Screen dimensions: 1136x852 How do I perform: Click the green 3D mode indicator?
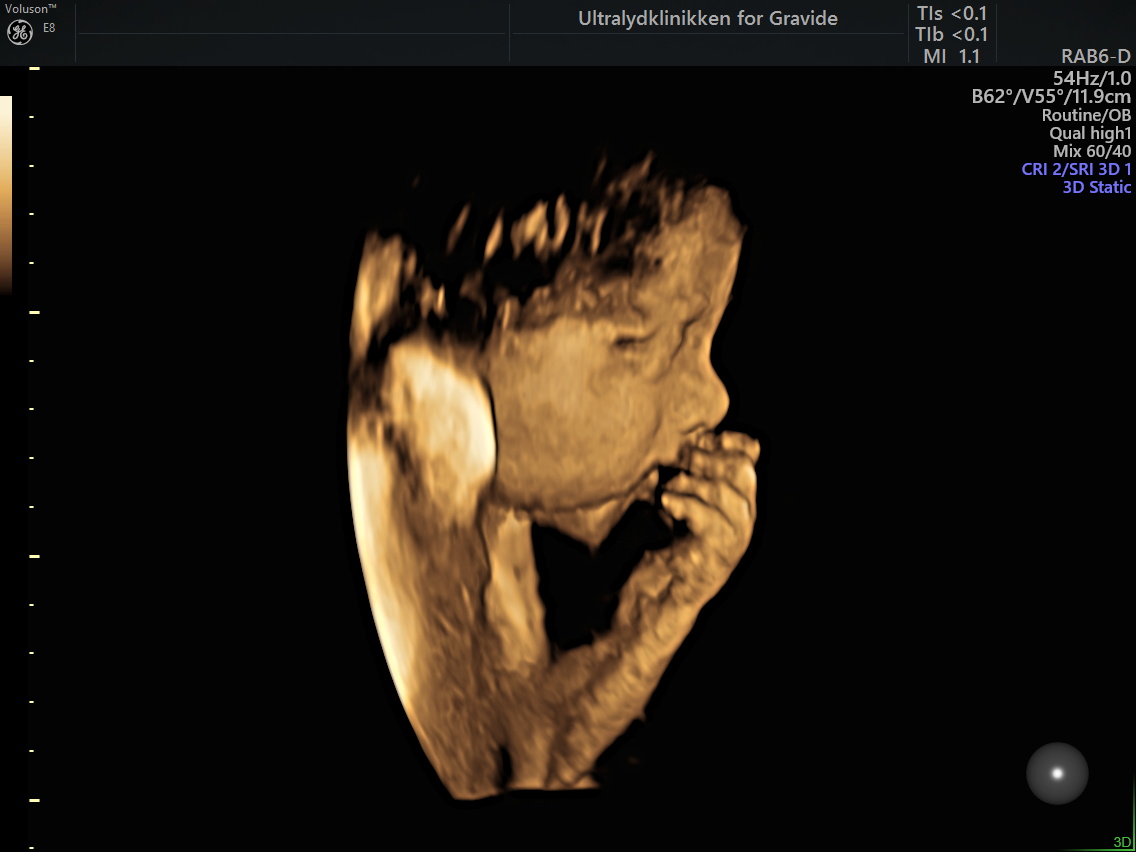pos(1122,842)
